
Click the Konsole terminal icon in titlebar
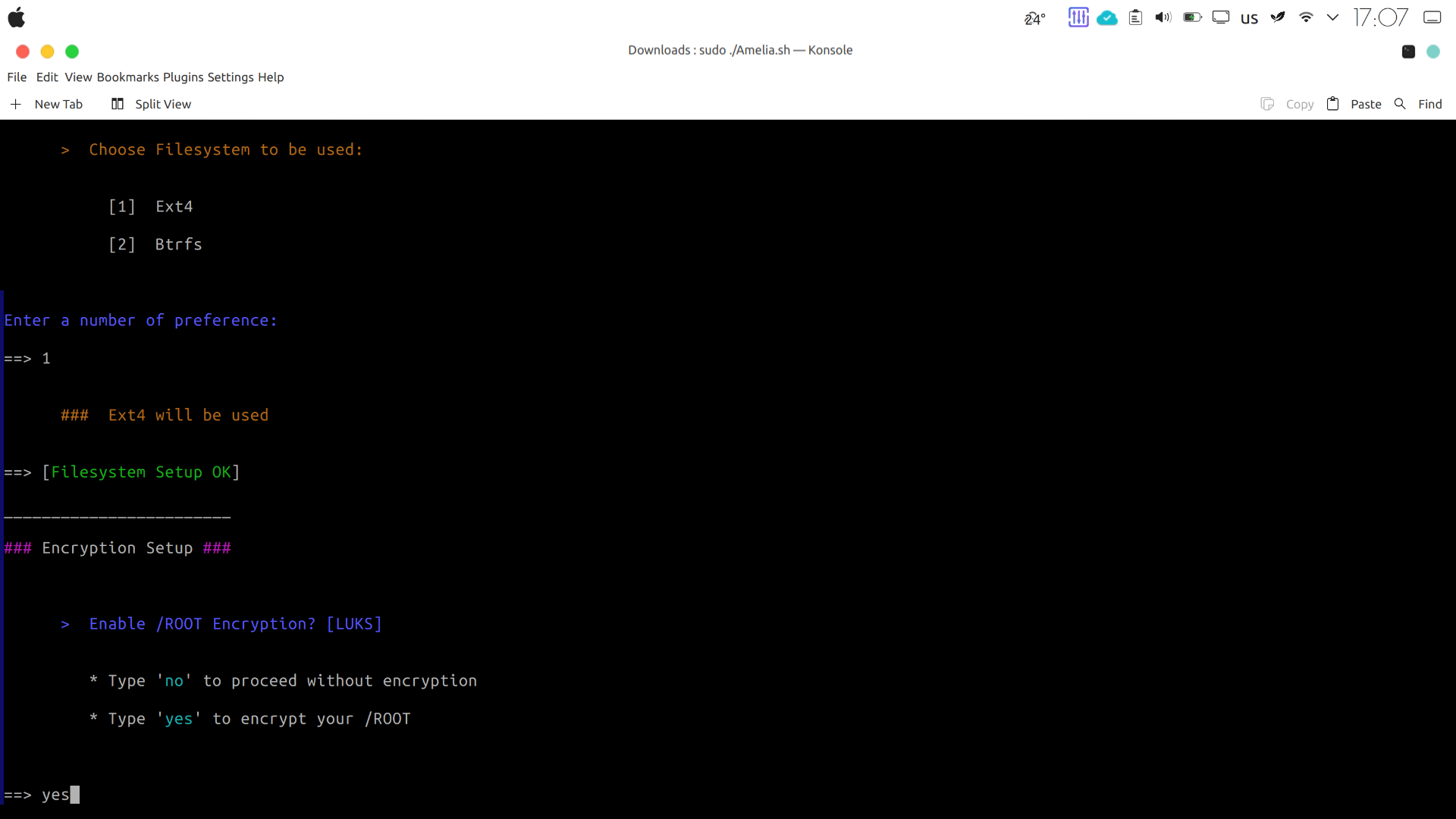[x=1408, y=52]
